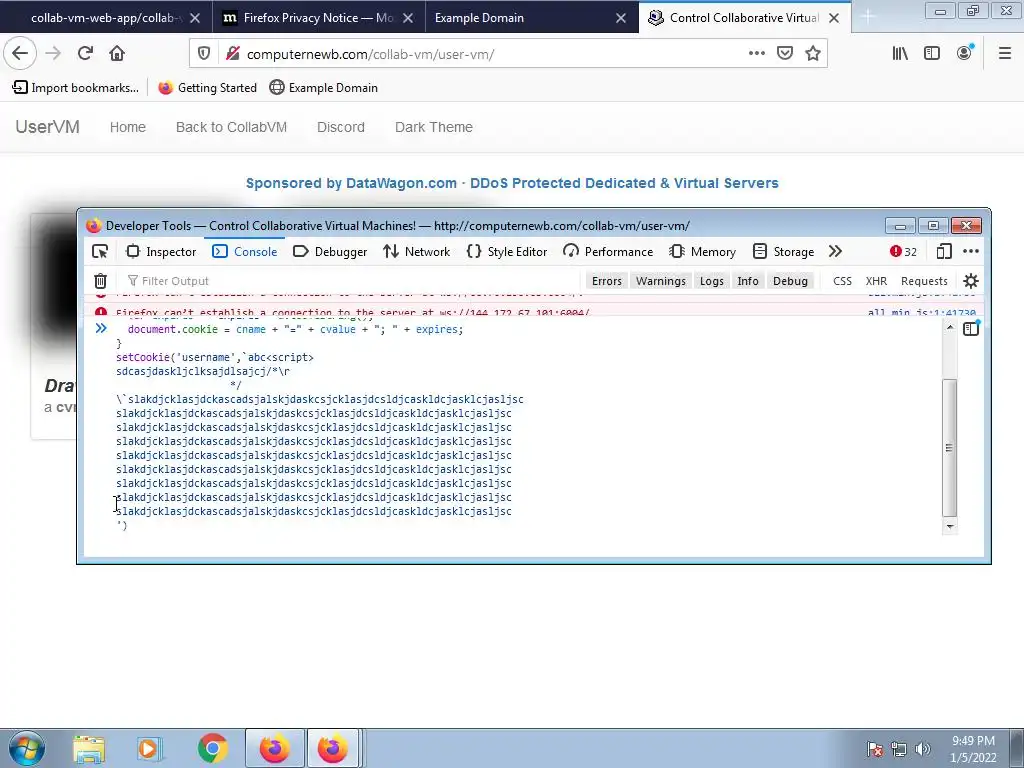Switch to the Style Editor tab
Viewport: 1024px width, 768px height.
[x=507, y=251]
